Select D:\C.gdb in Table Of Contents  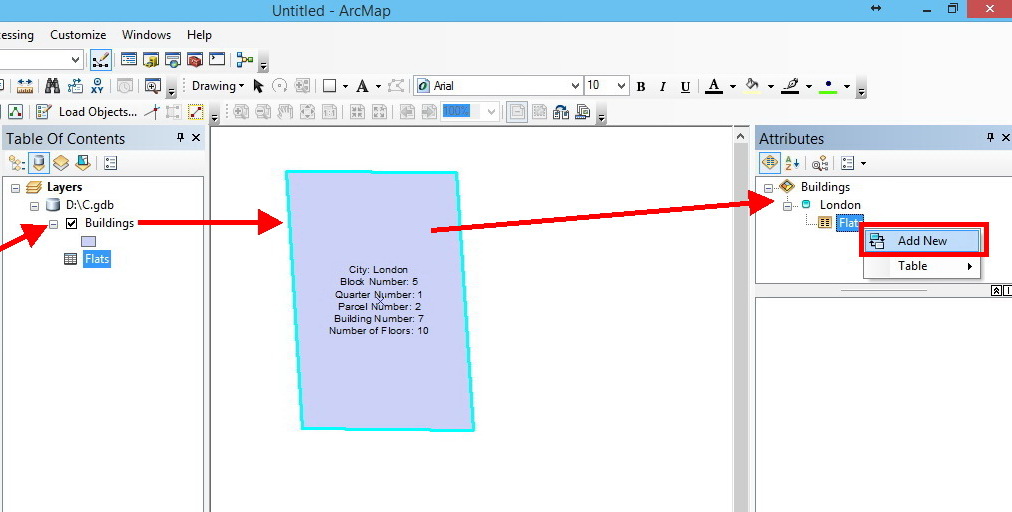pos(90,205)
